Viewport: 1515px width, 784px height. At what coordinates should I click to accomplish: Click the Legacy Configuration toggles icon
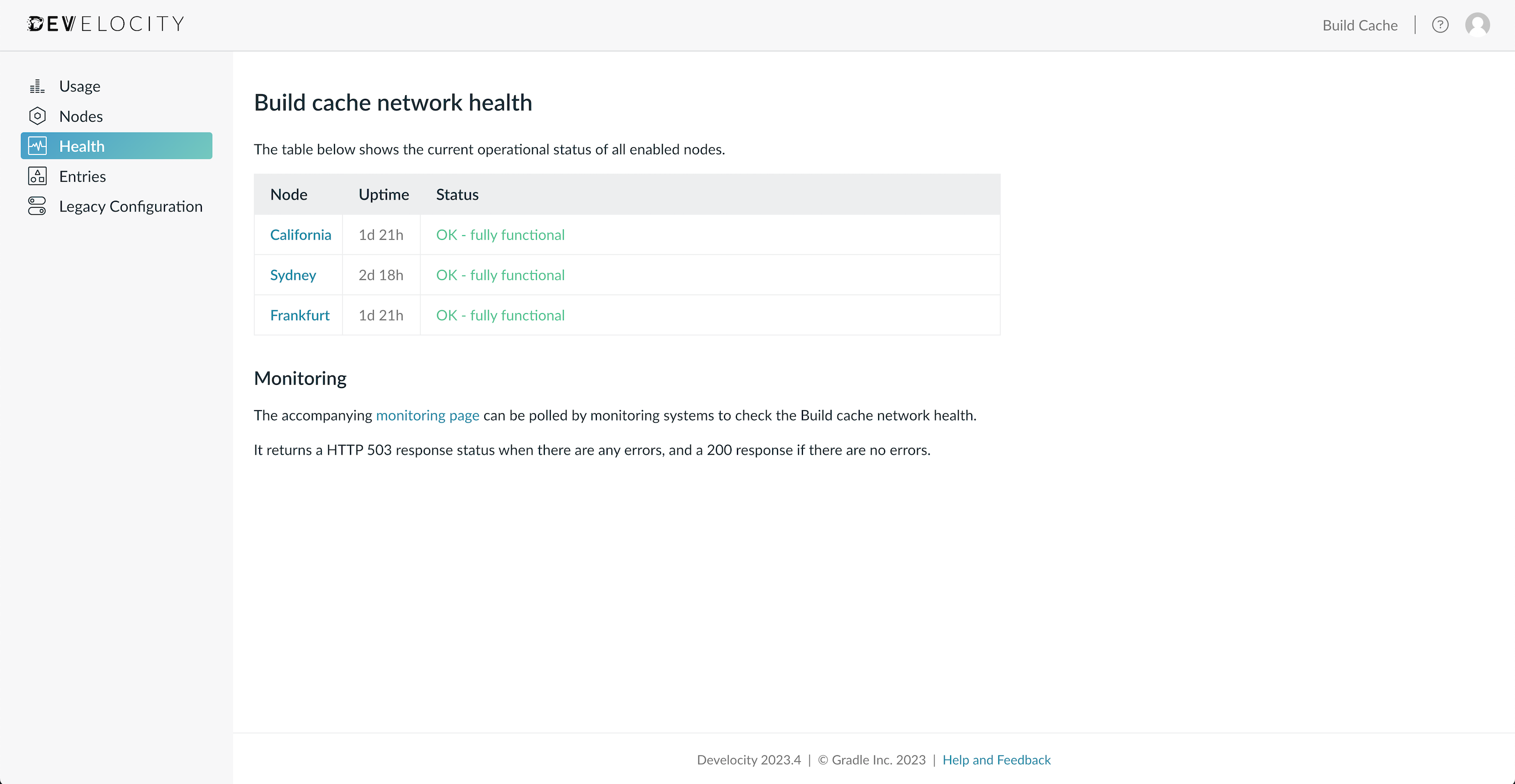tap(37, 206)
